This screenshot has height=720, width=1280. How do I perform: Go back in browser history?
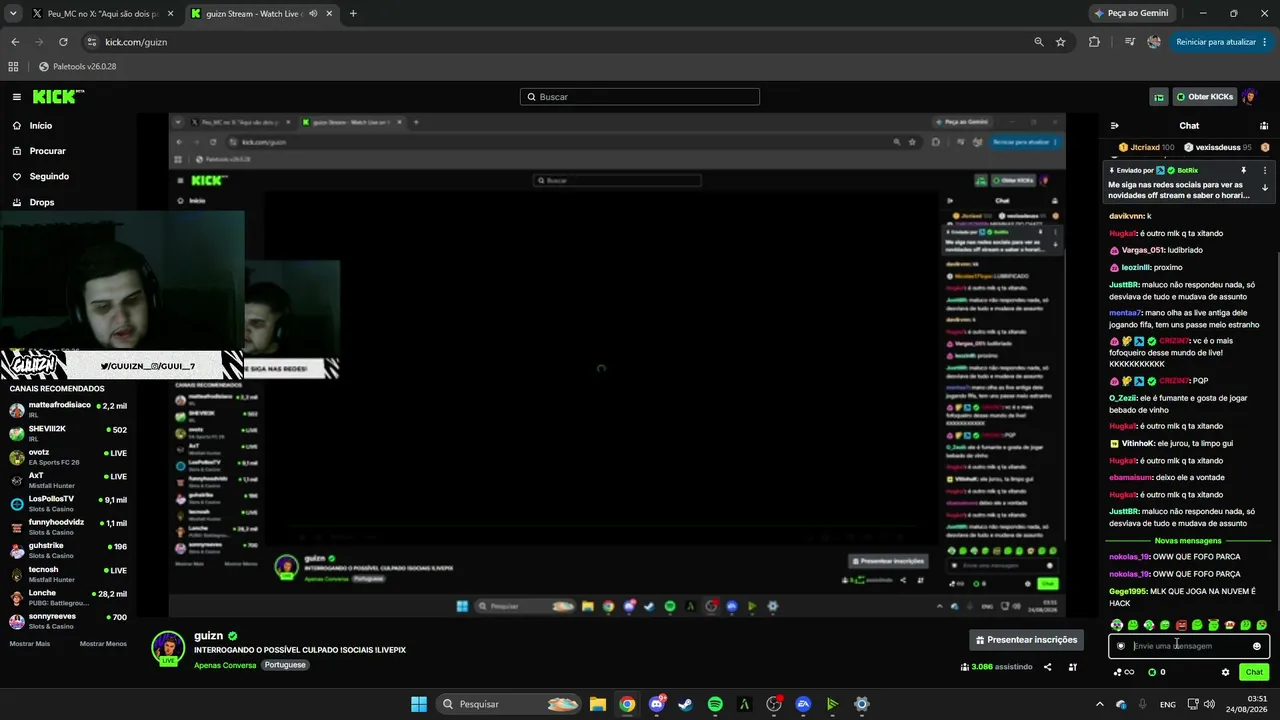coord(15,42)
